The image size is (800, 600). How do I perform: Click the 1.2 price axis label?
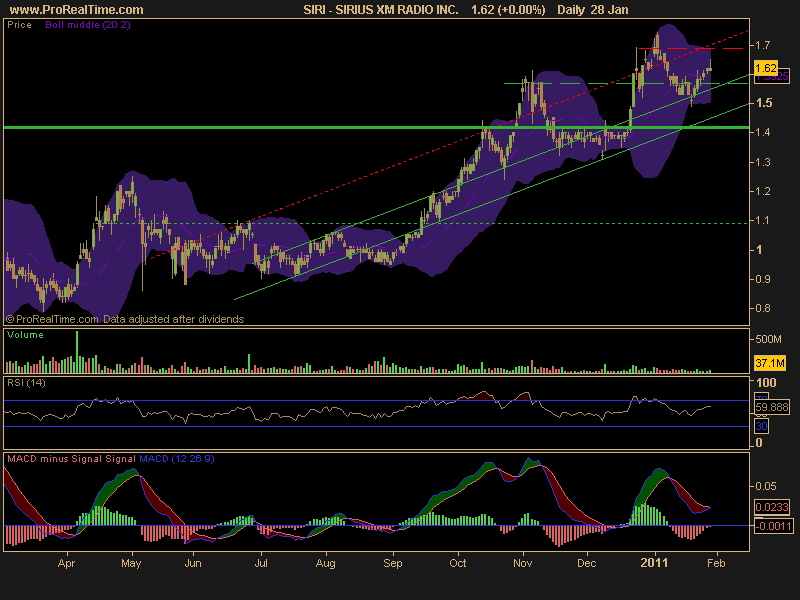[763, 191]
